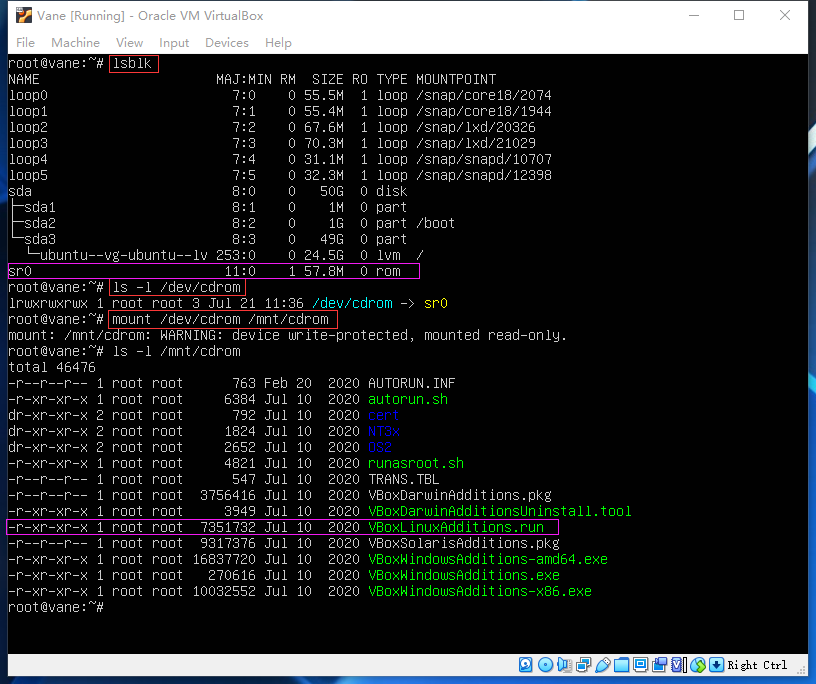Click the loop0 /snap/core18/2074 row
The width and height of the screenshot is (816, 684).
[x=280, y=95]
